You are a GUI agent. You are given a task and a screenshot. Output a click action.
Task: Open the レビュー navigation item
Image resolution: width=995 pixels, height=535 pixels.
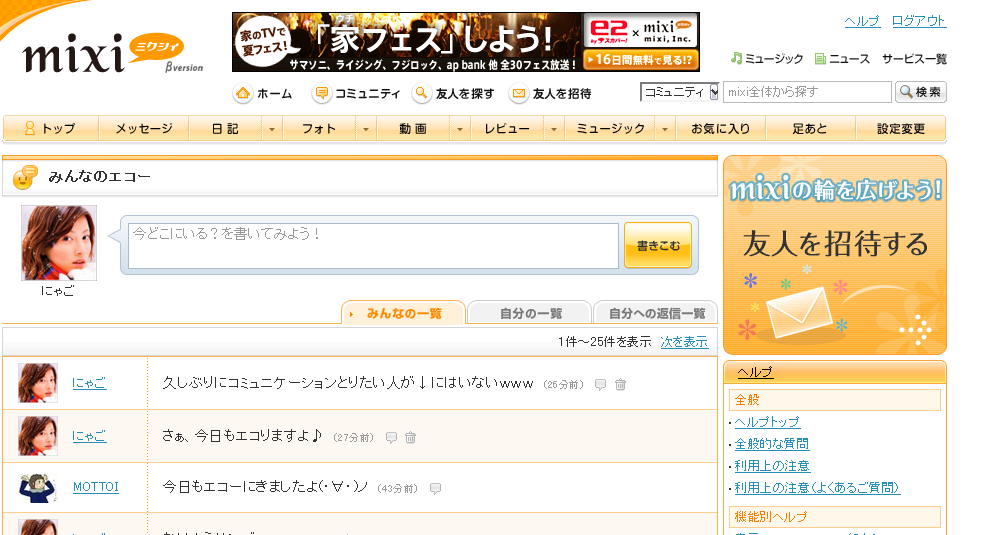click(x=507, y=129)
